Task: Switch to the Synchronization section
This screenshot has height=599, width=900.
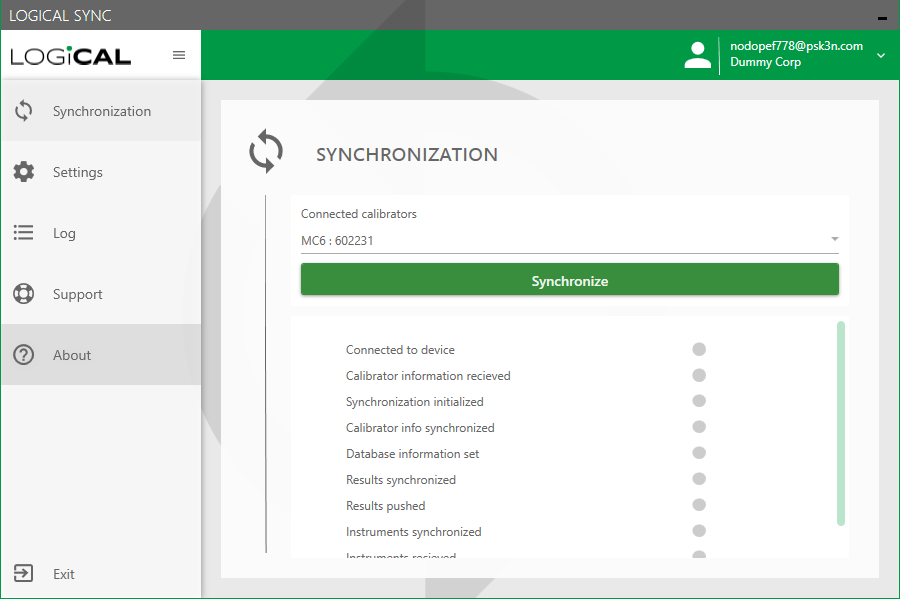Action: [100, 110]
